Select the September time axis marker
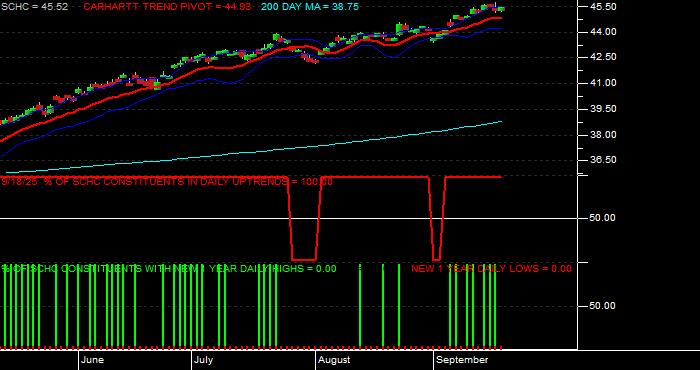Viewport: 700px width, 370px height. tap(462, 360)
